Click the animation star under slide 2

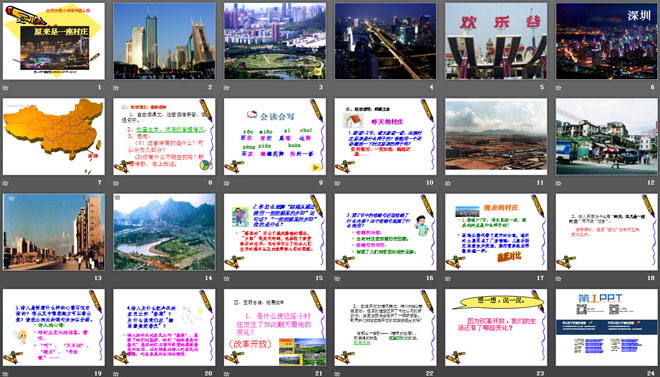pyautogui.click(x=116, y=88)
